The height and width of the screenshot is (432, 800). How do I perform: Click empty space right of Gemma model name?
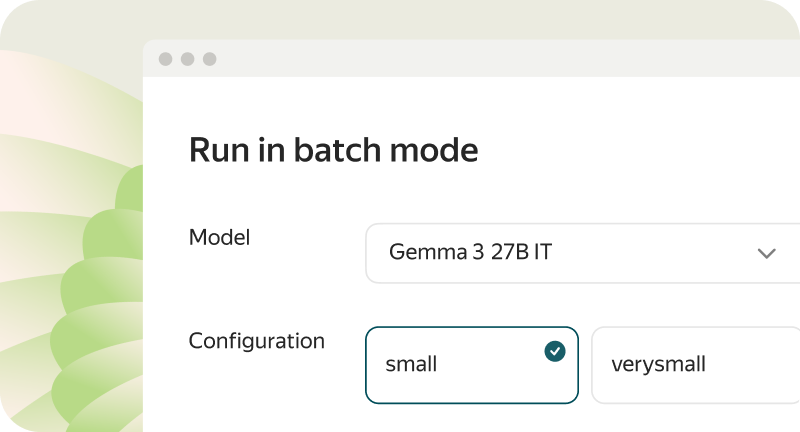pyautogui.click(x=650, y=253)
